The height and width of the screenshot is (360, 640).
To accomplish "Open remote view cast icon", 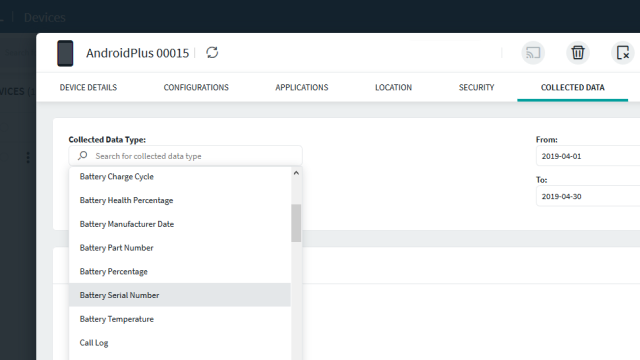I will (533, 53).
